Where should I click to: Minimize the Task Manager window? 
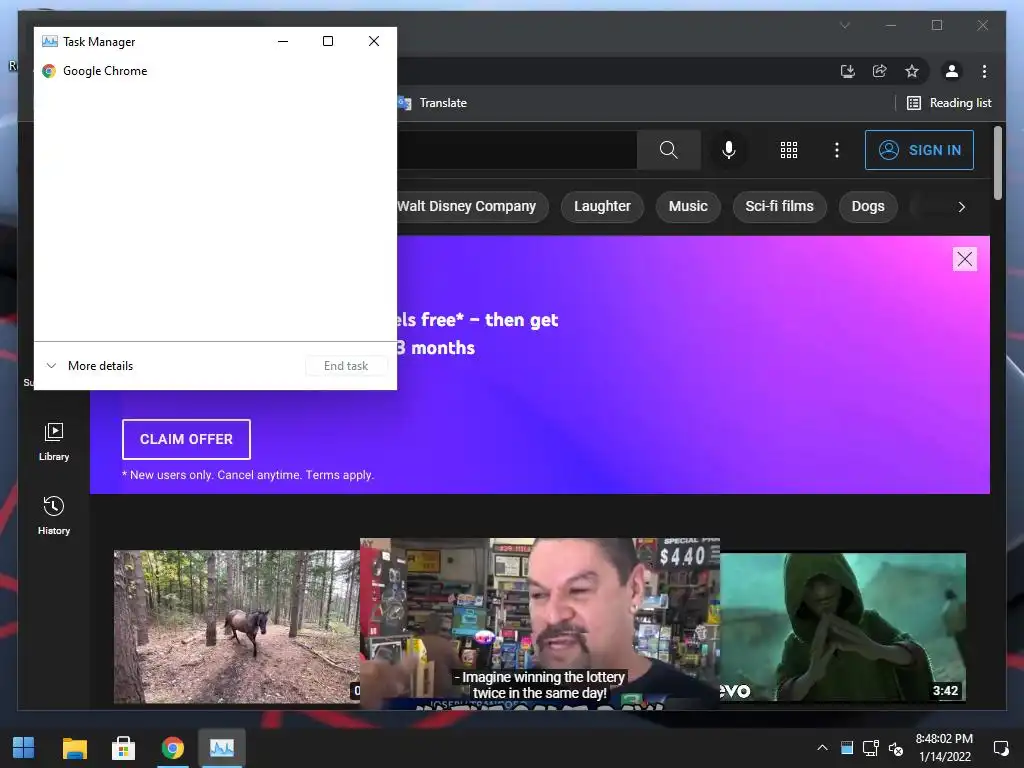tap(283, 41)
